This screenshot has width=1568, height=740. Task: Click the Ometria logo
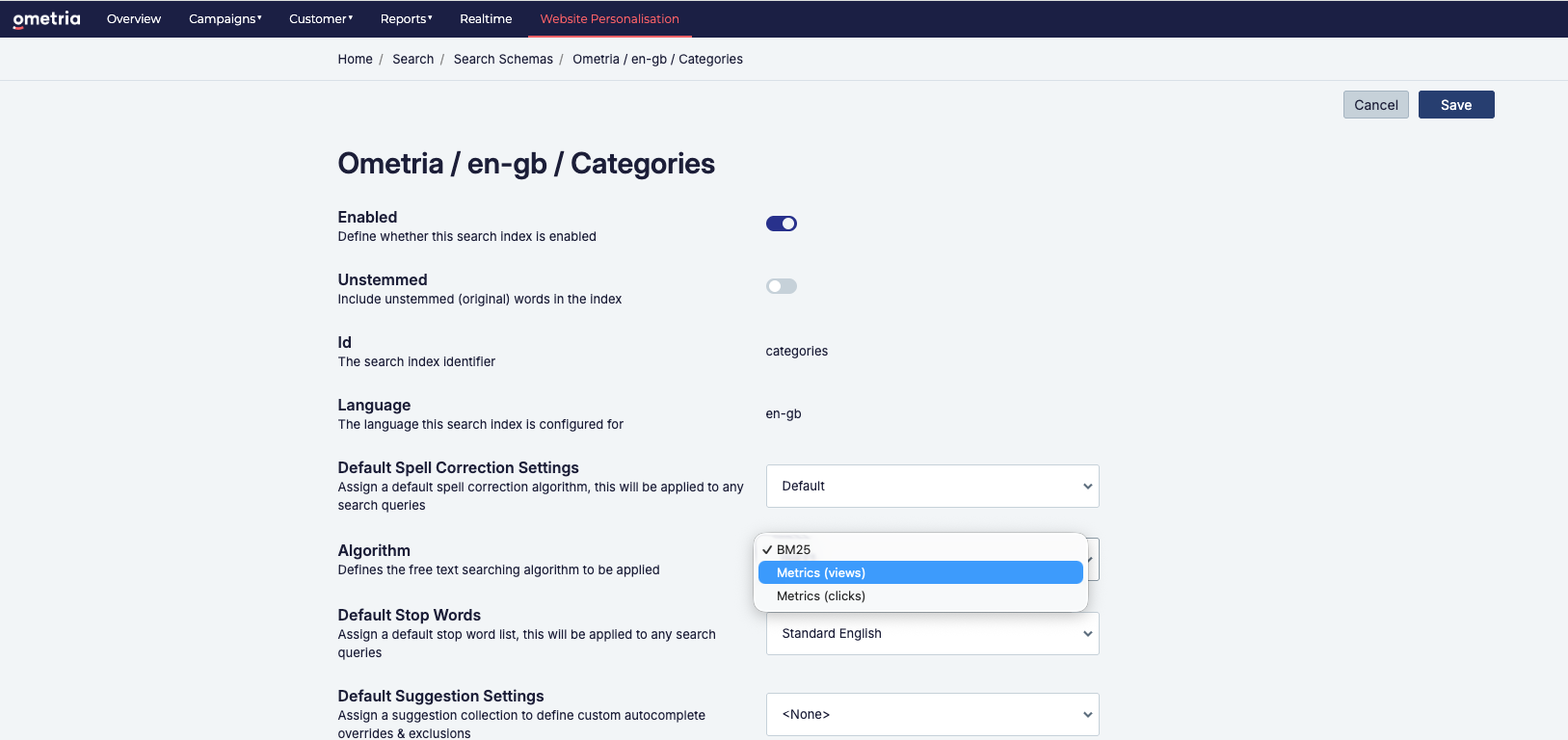(46, 19)
